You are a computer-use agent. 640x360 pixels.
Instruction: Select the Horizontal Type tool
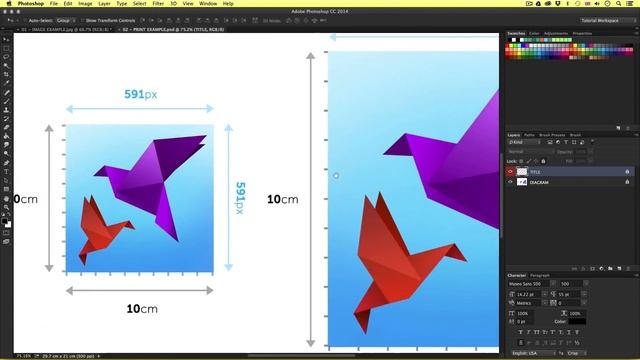(6, 172)
